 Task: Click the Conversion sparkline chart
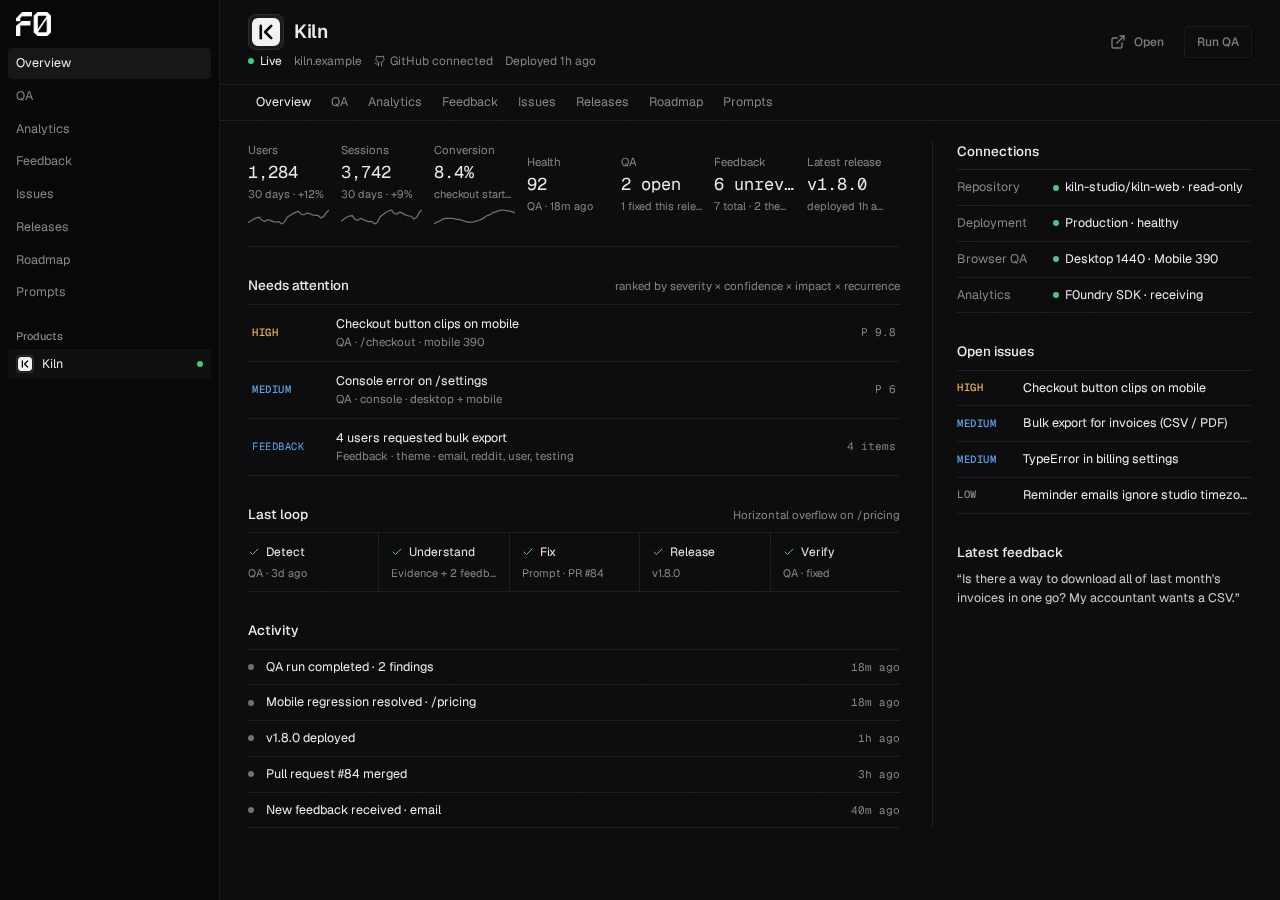[x=474, y=217]
